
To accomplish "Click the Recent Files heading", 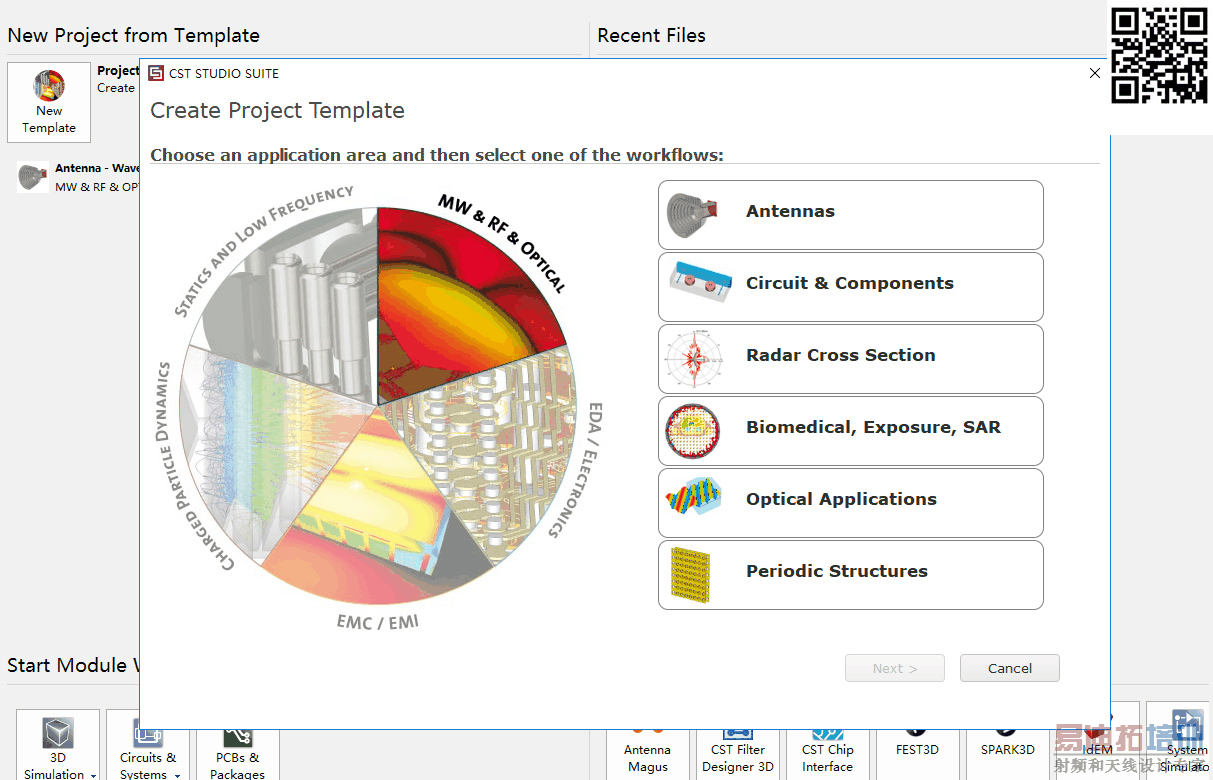I will (x=651, y=35).
